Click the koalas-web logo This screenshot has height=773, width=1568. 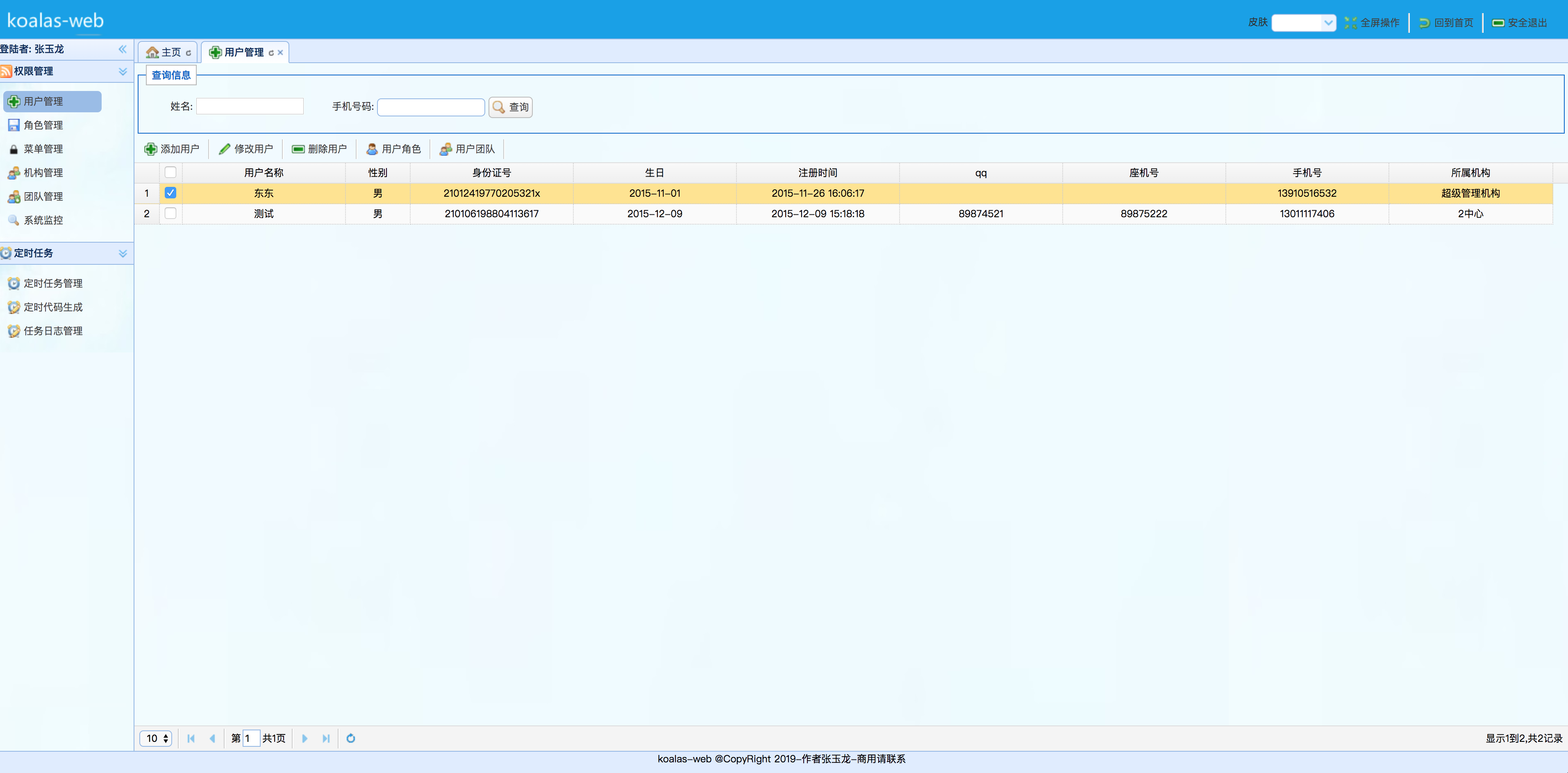55,20
